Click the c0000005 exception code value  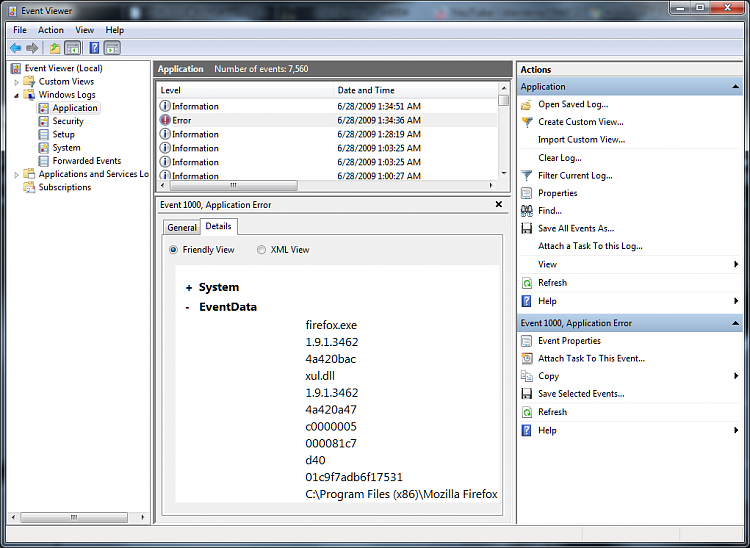(331, 427)
